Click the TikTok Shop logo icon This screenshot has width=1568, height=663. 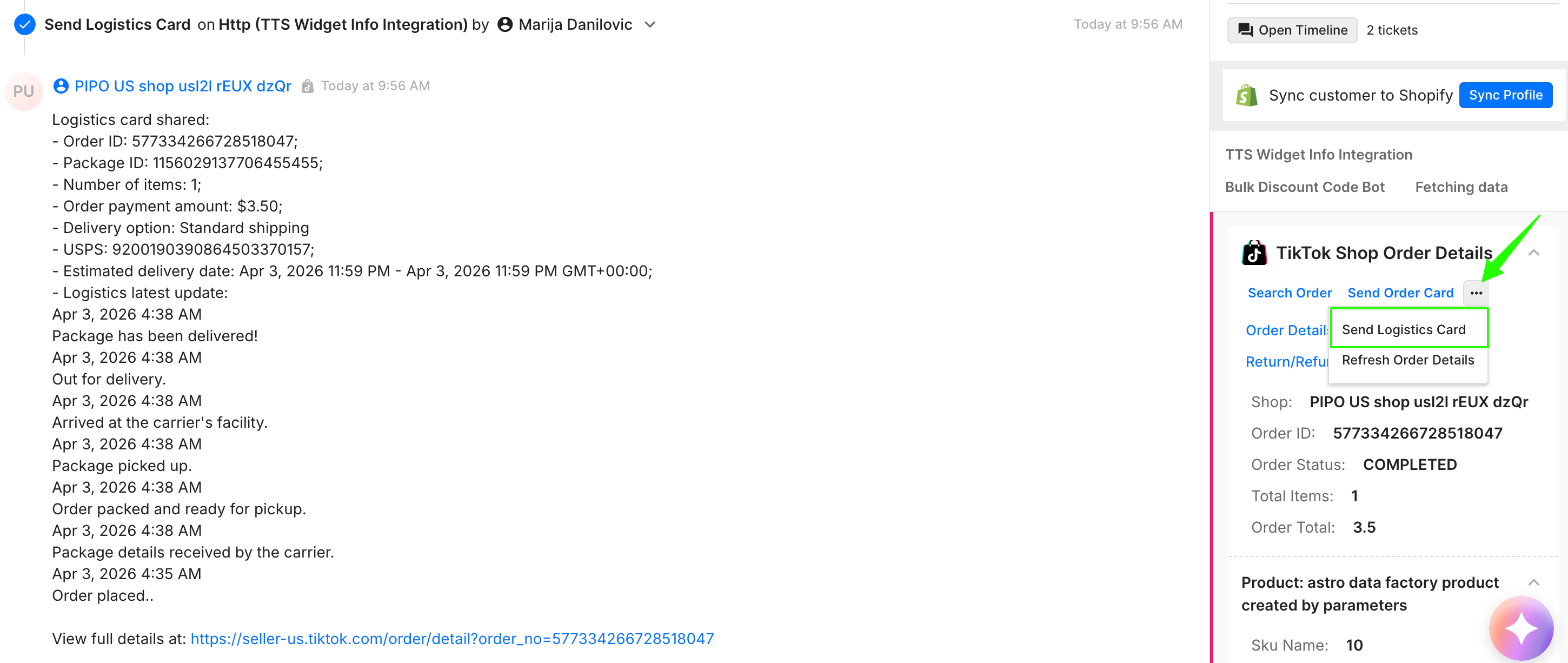point(1254,253)
